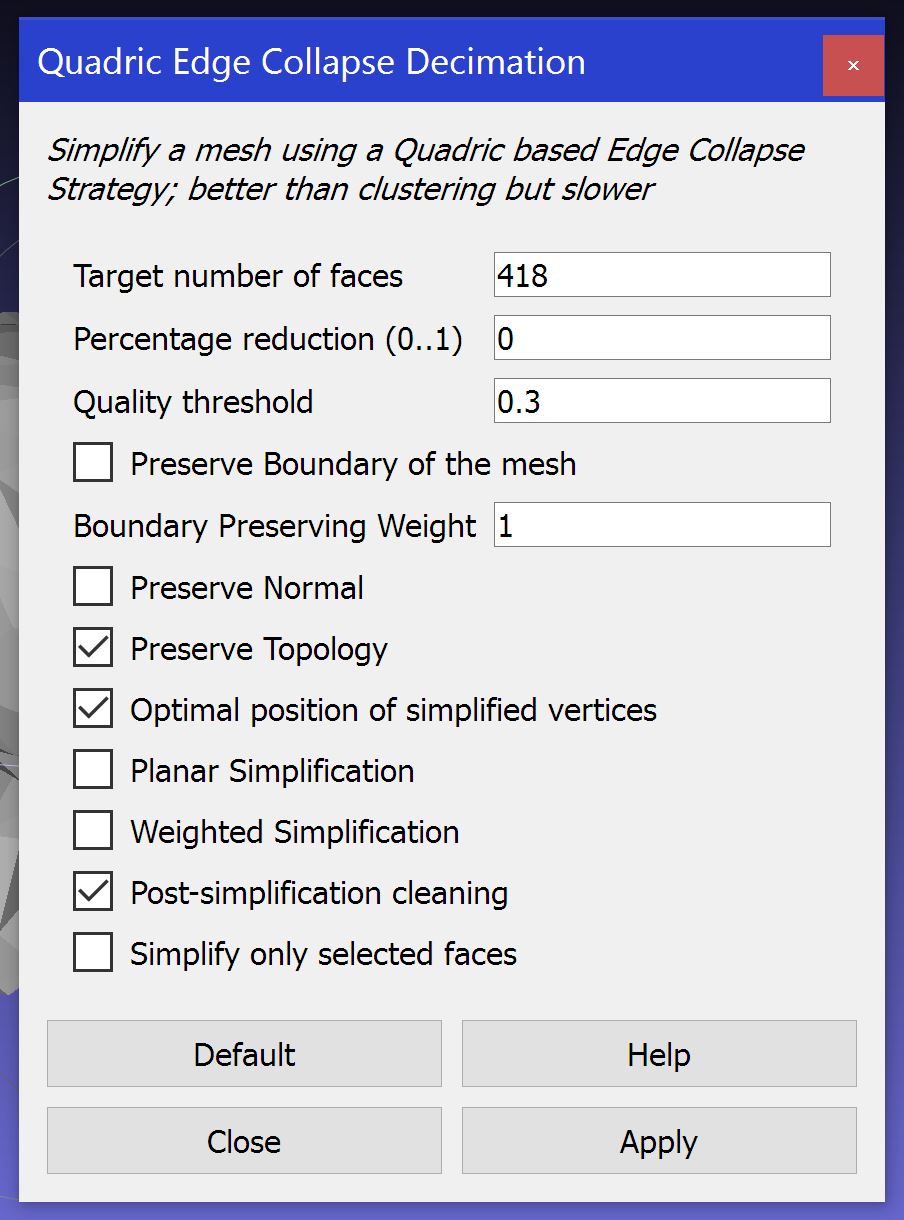
Task: Uncheck Post-simplification cleaning
Action: (93, 893)
